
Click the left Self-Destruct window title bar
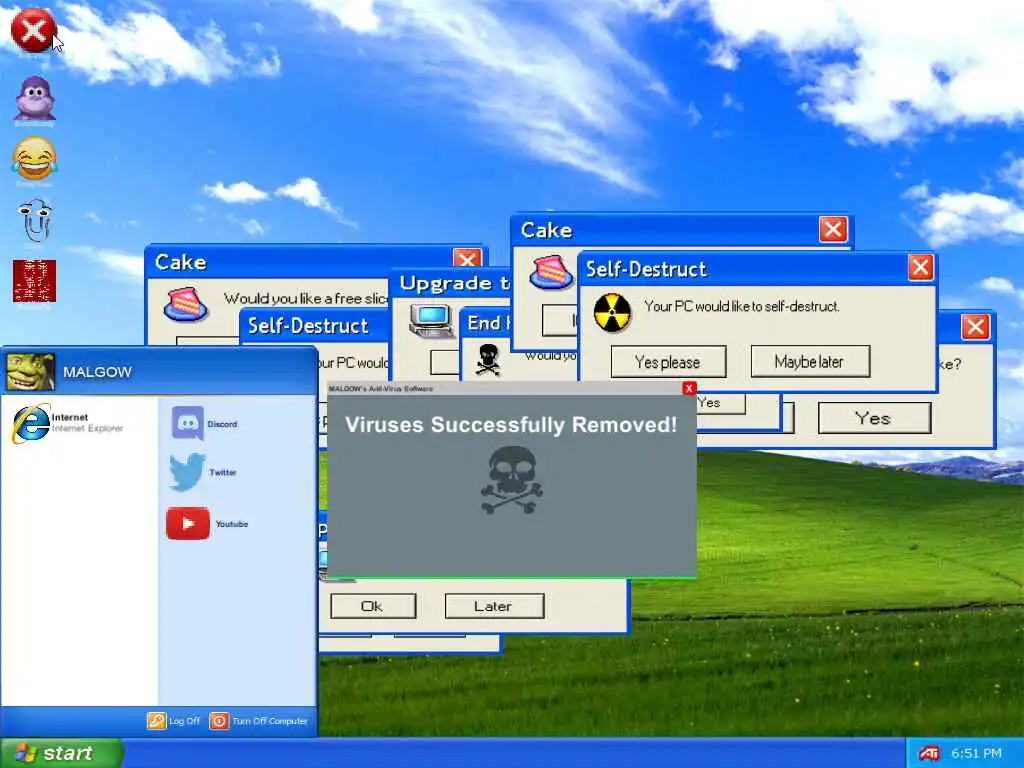coord(313,325)
